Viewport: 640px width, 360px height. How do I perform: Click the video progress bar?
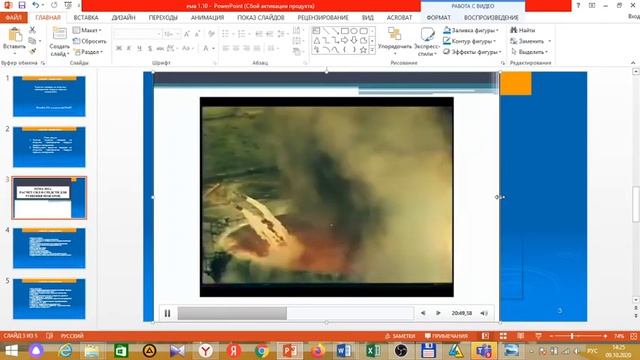[x=295, y=313]
